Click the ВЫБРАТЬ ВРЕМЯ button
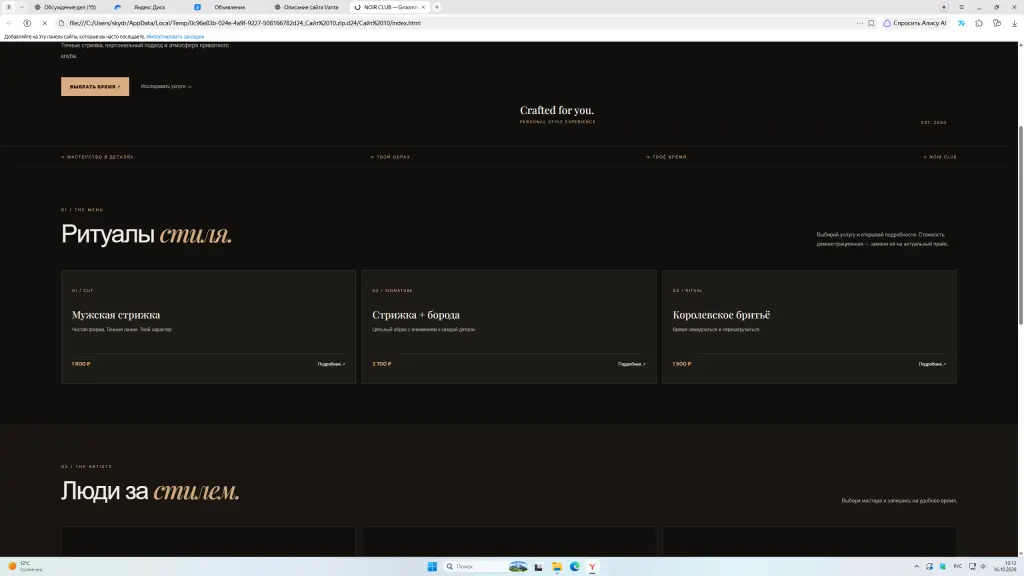Screen dimensions: 1024x576 tap(95, 86)
